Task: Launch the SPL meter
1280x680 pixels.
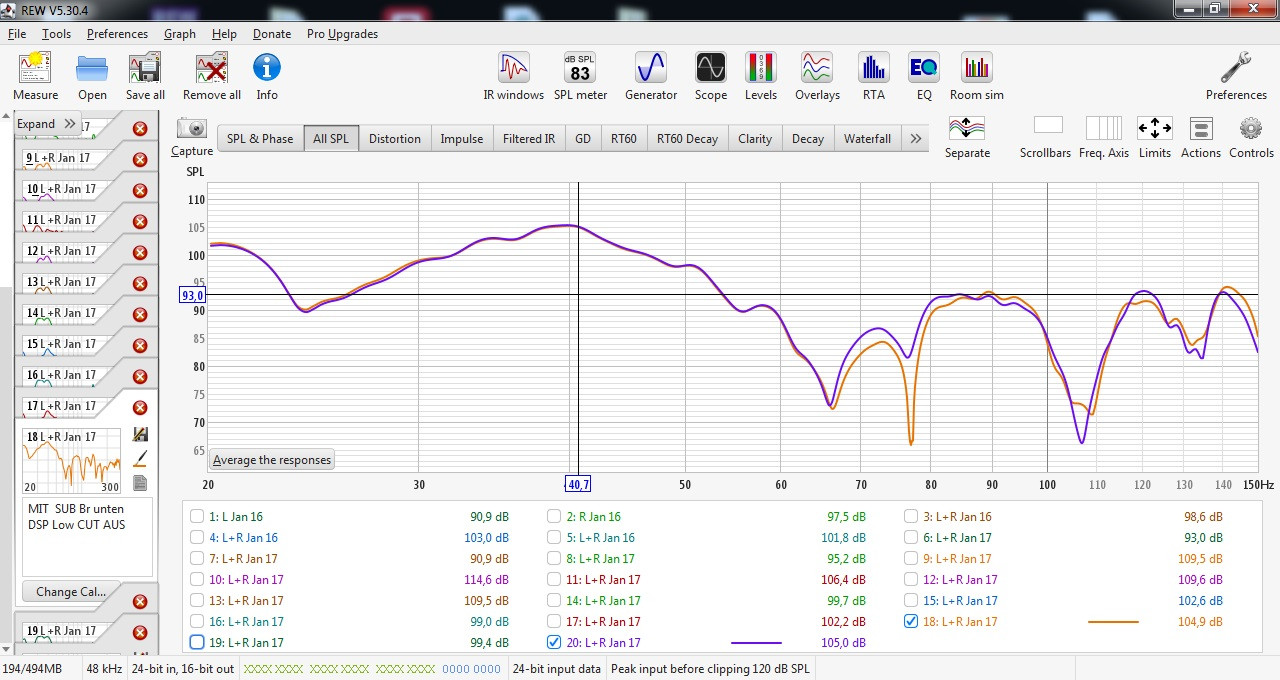Action: pos(580,76)
